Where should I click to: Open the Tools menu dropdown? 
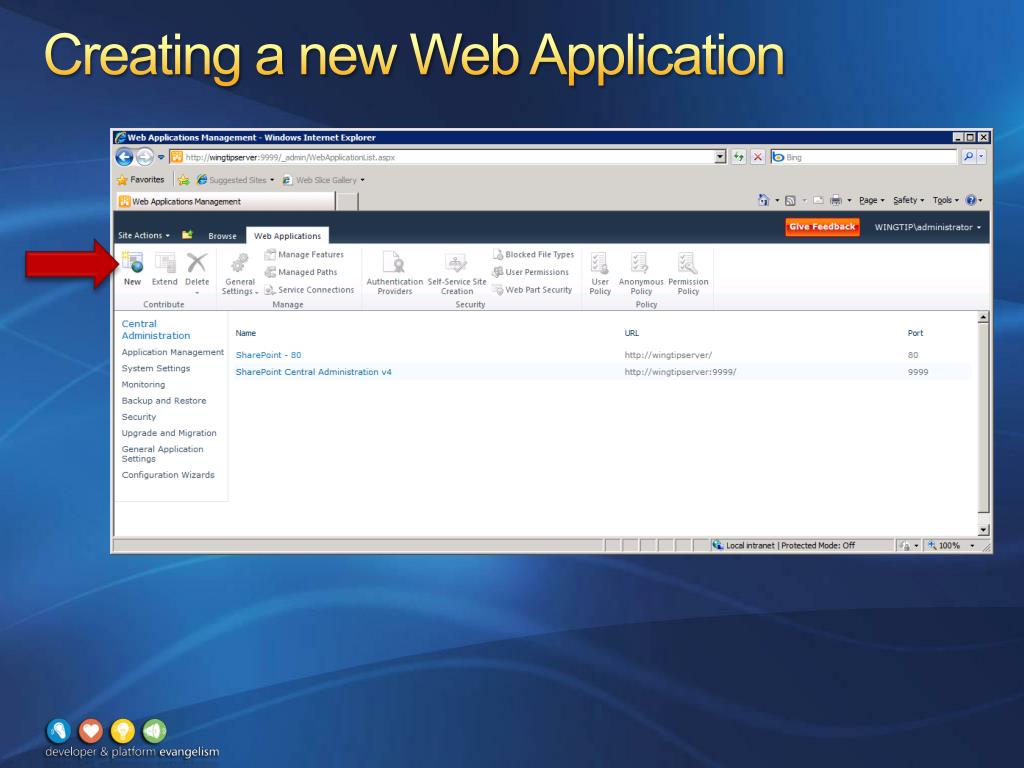946,200
